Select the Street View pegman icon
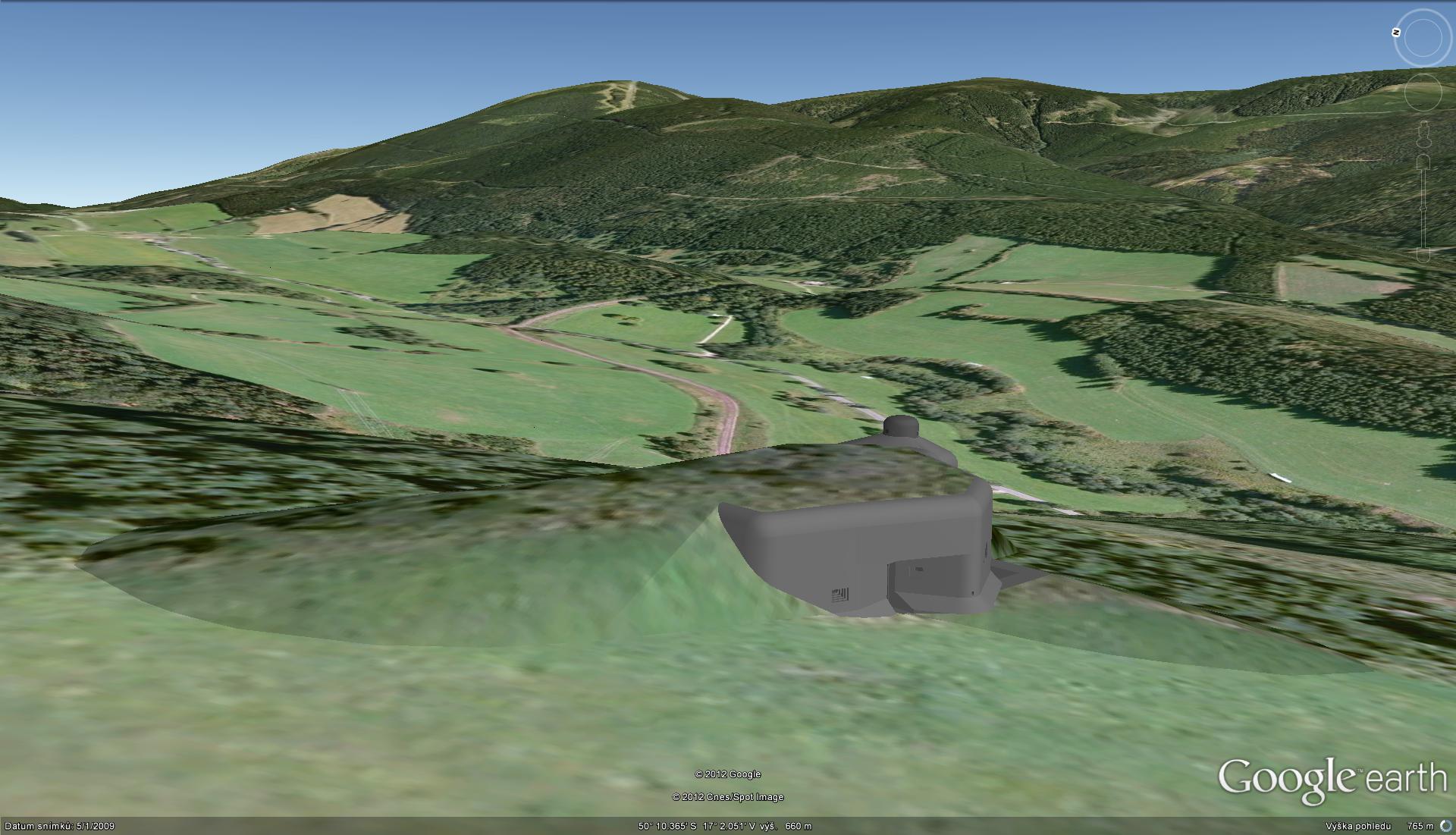Viewport: 1456px width, 835px height. pyautogui.click(x=1423, y=134)
